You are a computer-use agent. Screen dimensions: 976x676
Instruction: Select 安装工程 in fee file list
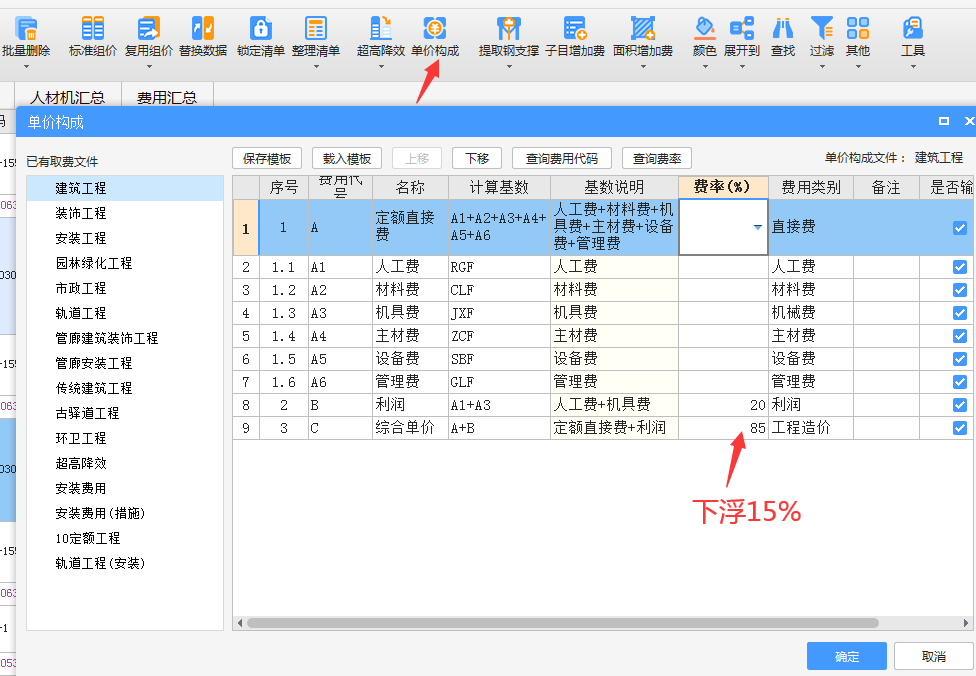tap(125, 238)
